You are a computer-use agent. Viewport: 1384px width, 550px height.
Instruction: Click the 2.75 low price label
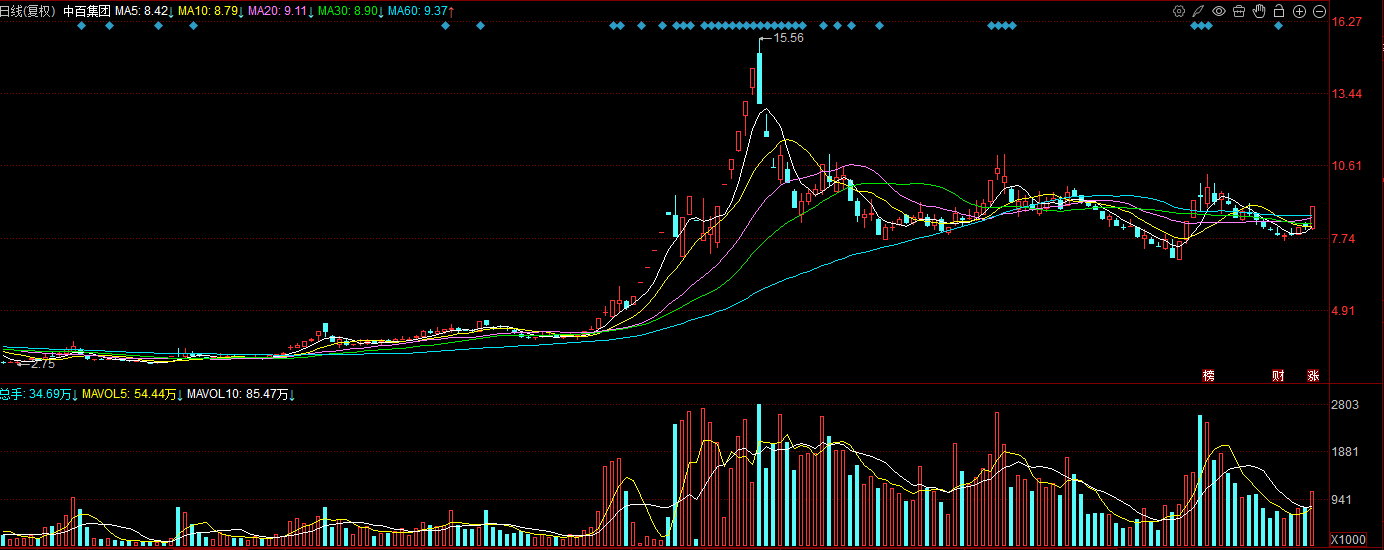pyautogui.click(x=43, y=365)
